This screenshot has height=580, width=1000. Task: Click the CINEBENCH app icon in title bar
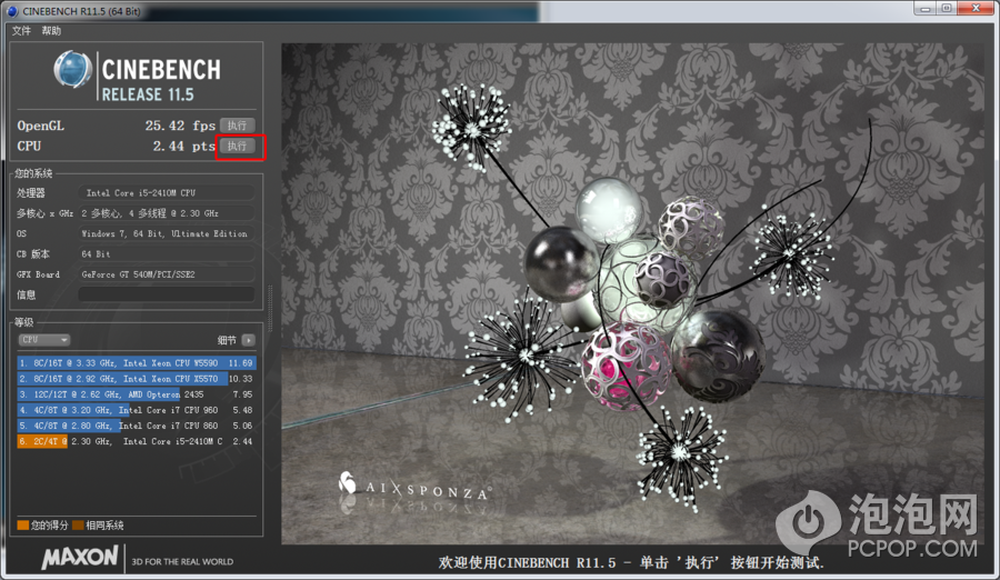tap(13, 11)
